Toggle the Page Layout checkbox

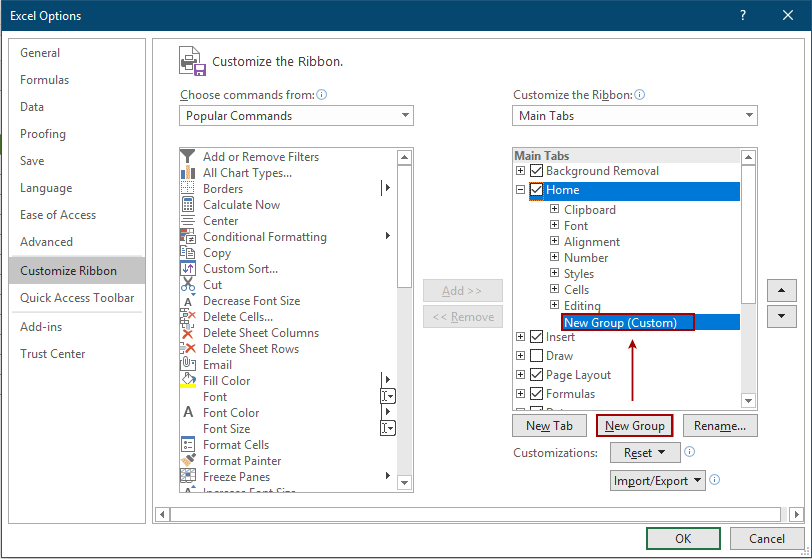click(536, 375)
